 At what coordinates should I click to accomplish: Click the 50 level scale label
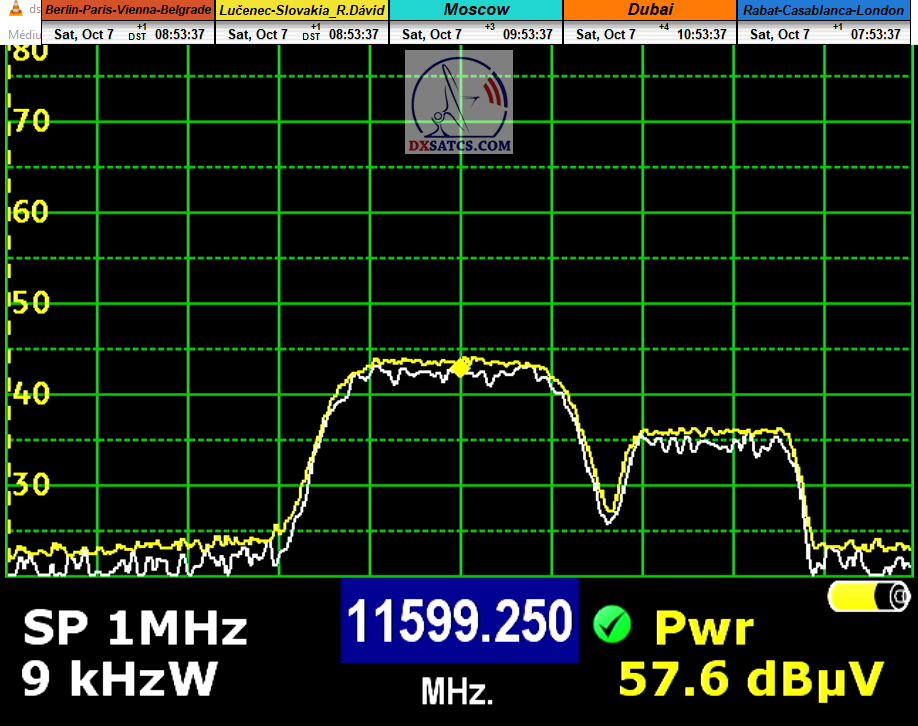(28, 304)
